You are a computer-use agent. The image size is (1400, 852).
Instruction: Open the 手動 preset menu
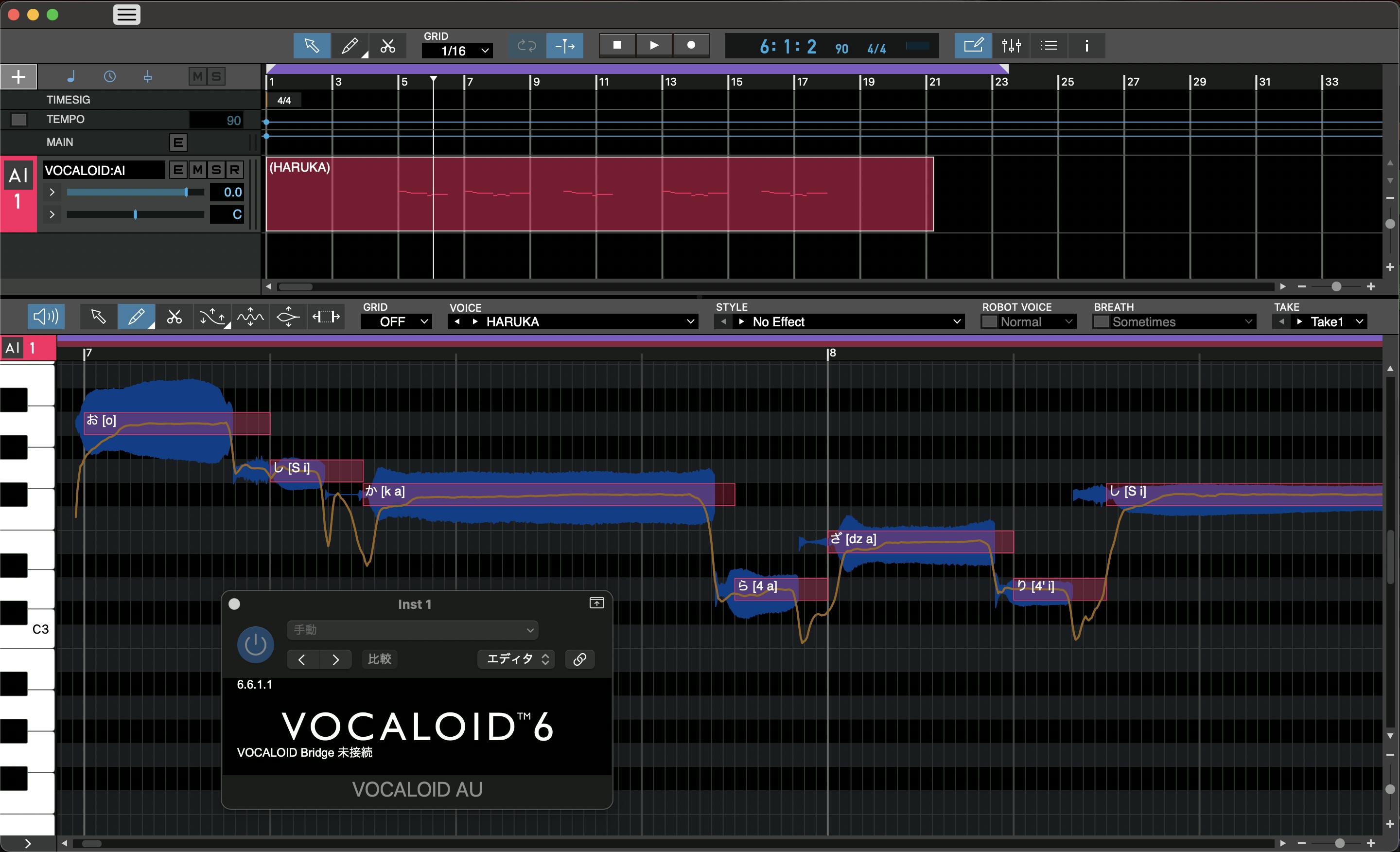pos(412,630)
